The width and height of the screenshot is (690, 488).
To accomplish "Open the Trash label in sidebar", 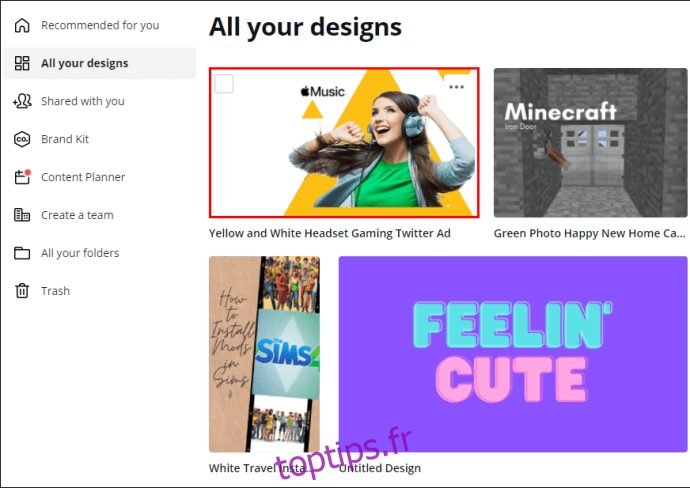I will pos(55,291).
